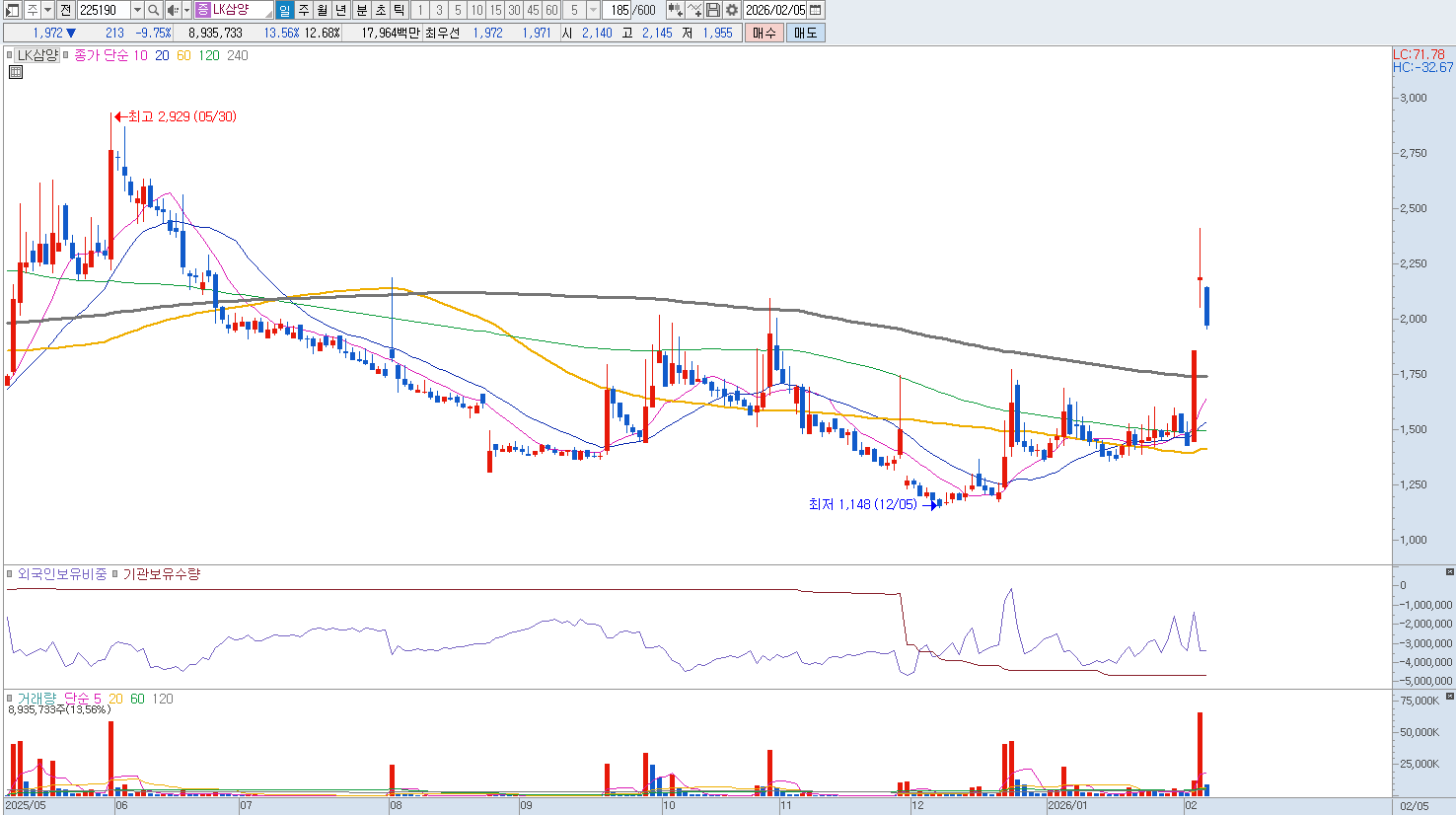The height and width of the screenshot is (815, 1456).
Task: Expand the tick interval dropdown next to 5
Action: pyautogui.click(x=593, y=10)
